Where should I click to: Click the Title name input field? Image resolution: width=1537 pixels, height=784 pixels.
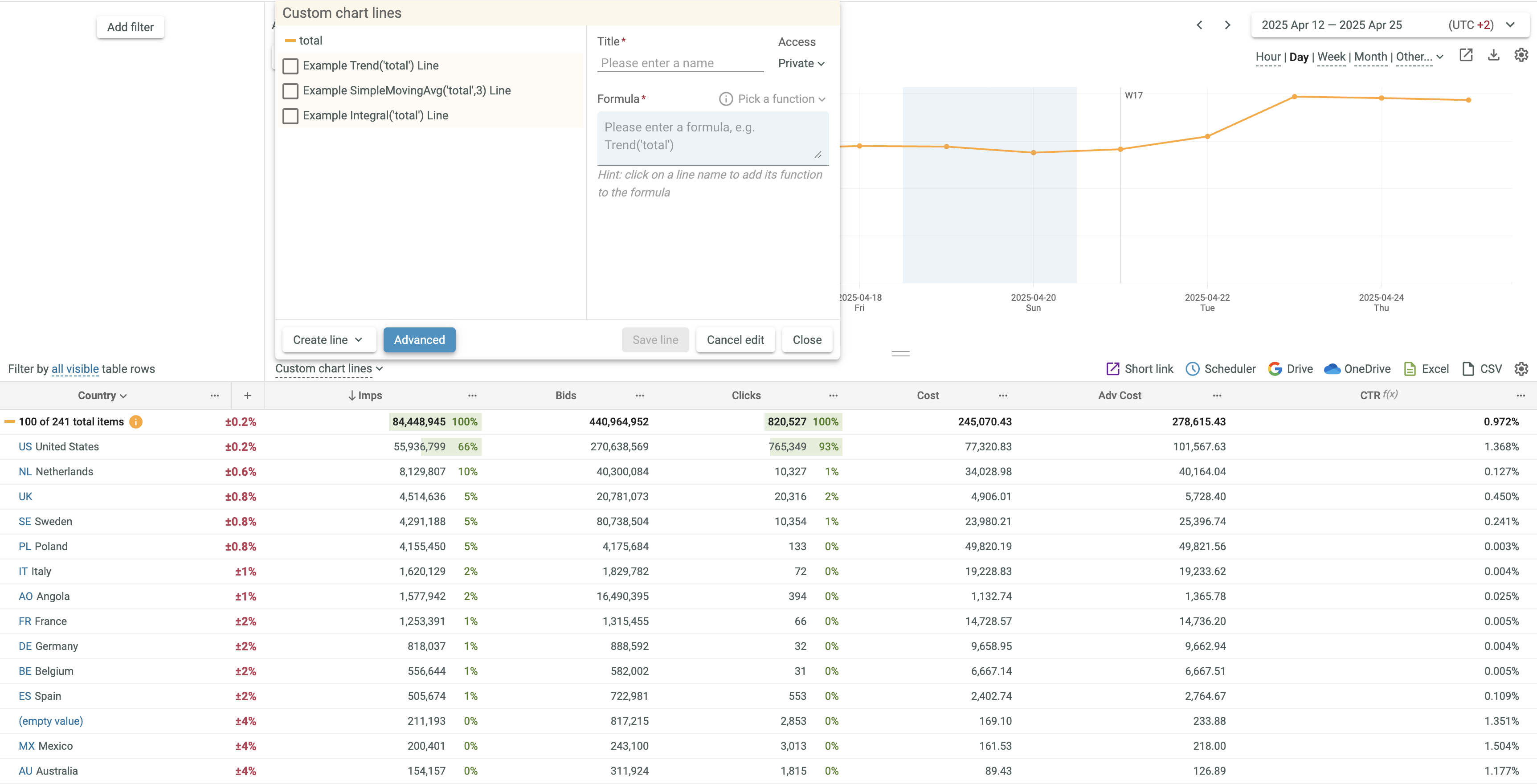(x=679, y=63)
